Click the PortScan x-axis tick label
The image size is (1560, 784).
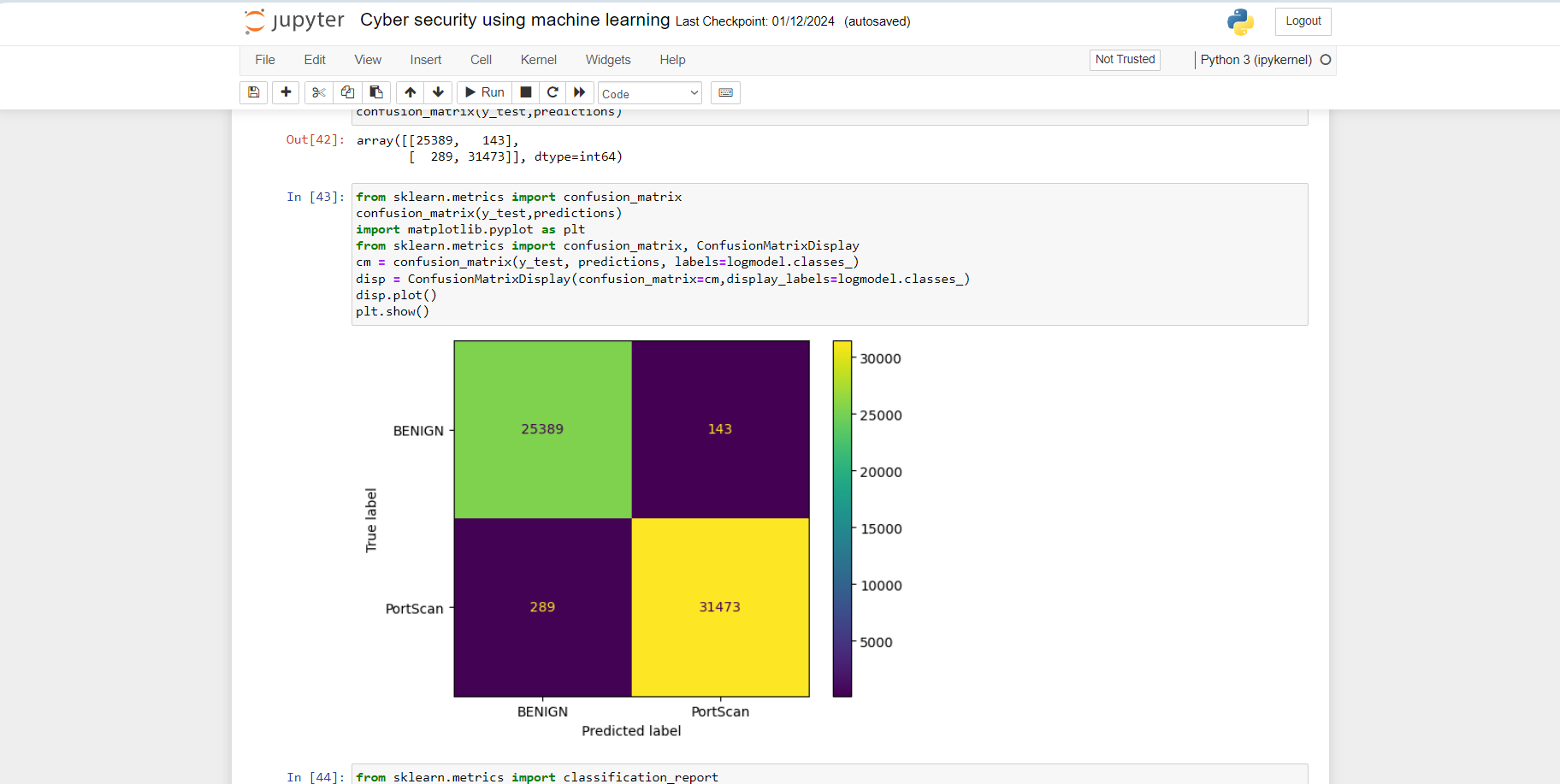[720, 712]
